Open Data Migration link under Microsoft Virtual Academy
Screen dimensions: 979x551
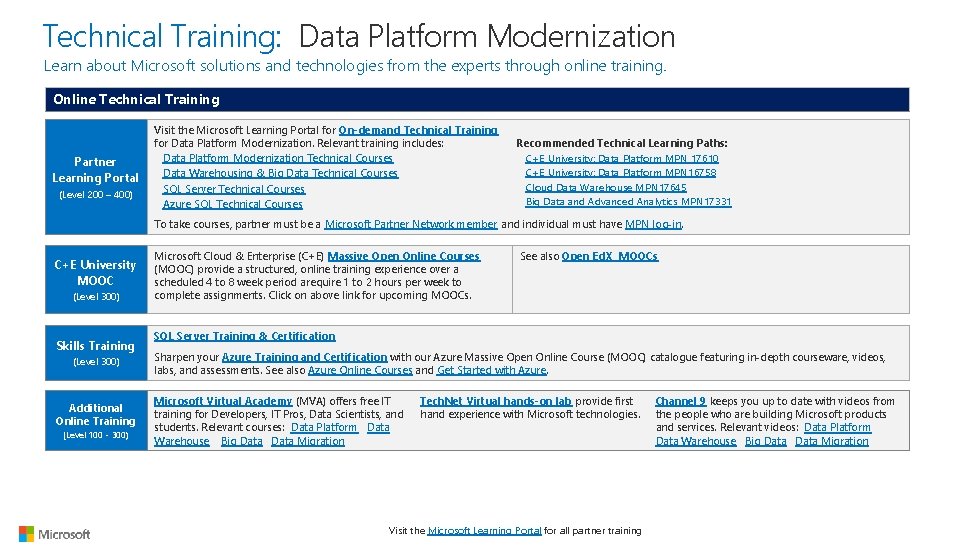coord(308,441)
